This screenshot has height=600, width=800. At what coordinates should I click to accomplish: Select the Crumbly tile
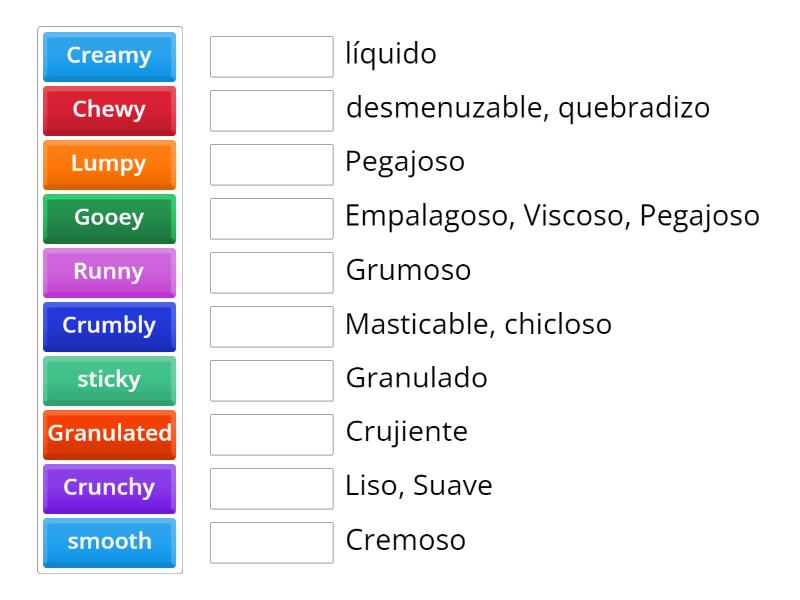[109, 327]
